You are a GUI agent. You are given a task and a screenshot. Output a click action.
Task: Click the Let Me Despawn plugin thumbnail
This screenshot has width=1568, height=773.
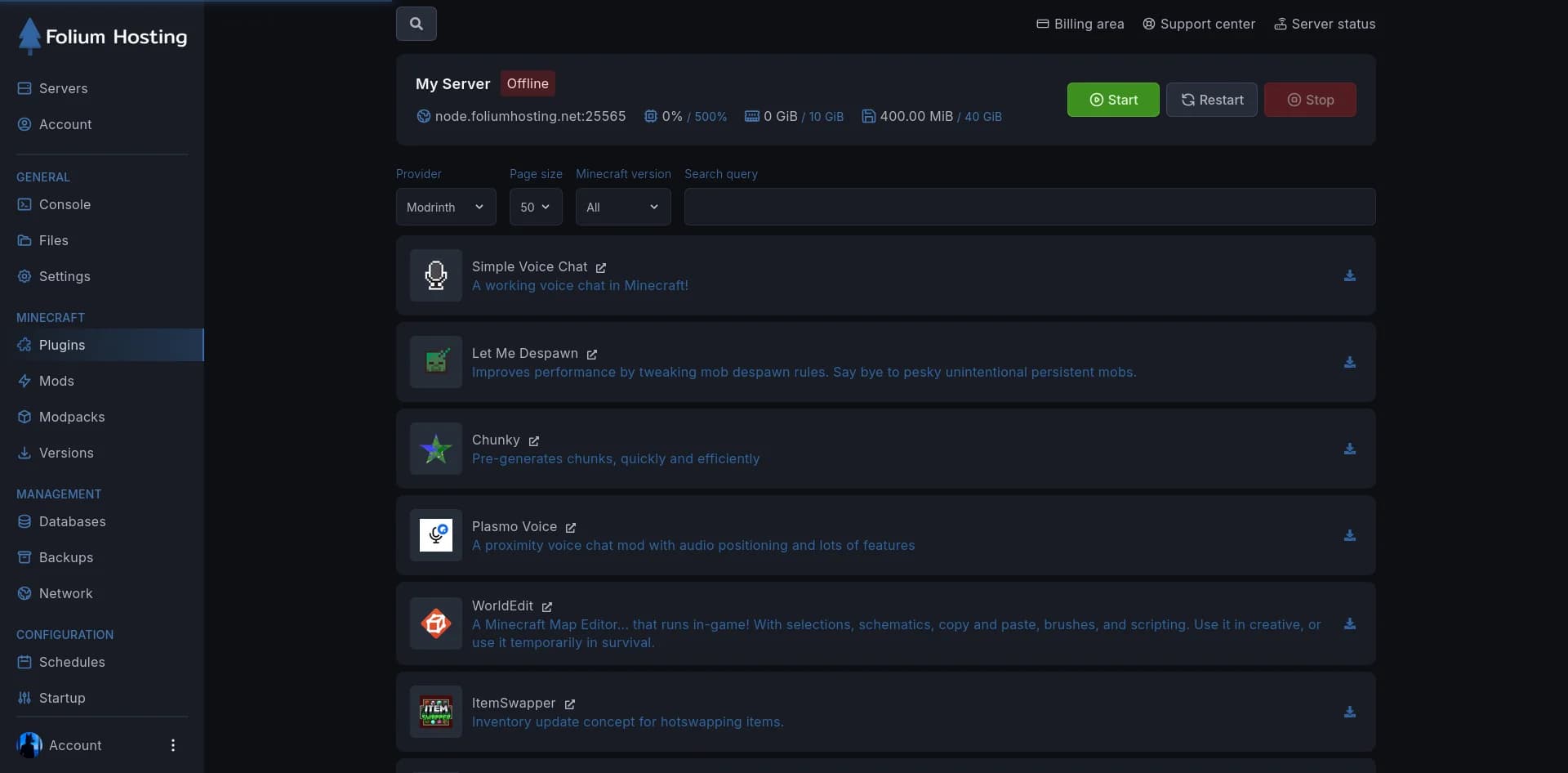[x=436, y=362]
